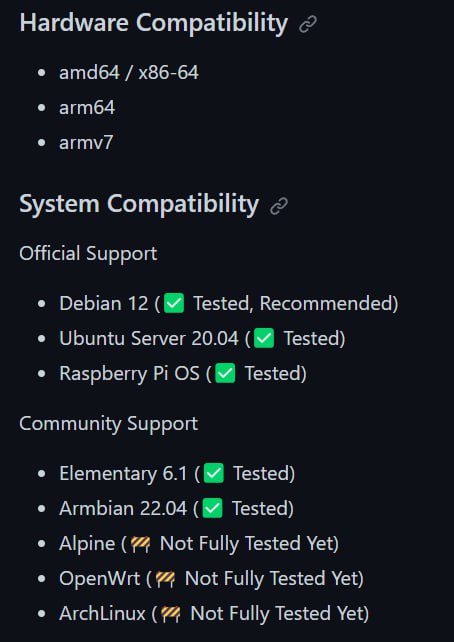Click green checkmark next to Elementary 6.1
Image resolution: width=454 pixels, height=642 pixels.
point(214,473)
